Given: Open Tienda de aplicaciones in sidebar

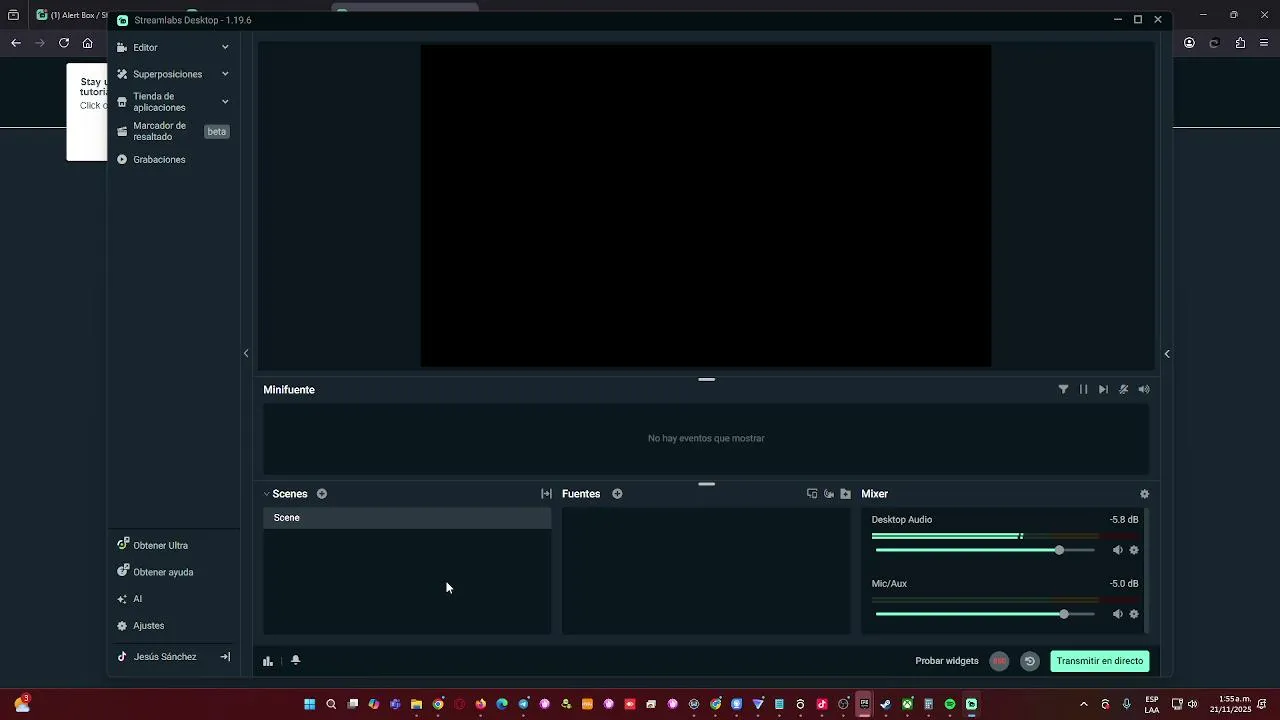Looking at the screenshot, I should point(159,102).
